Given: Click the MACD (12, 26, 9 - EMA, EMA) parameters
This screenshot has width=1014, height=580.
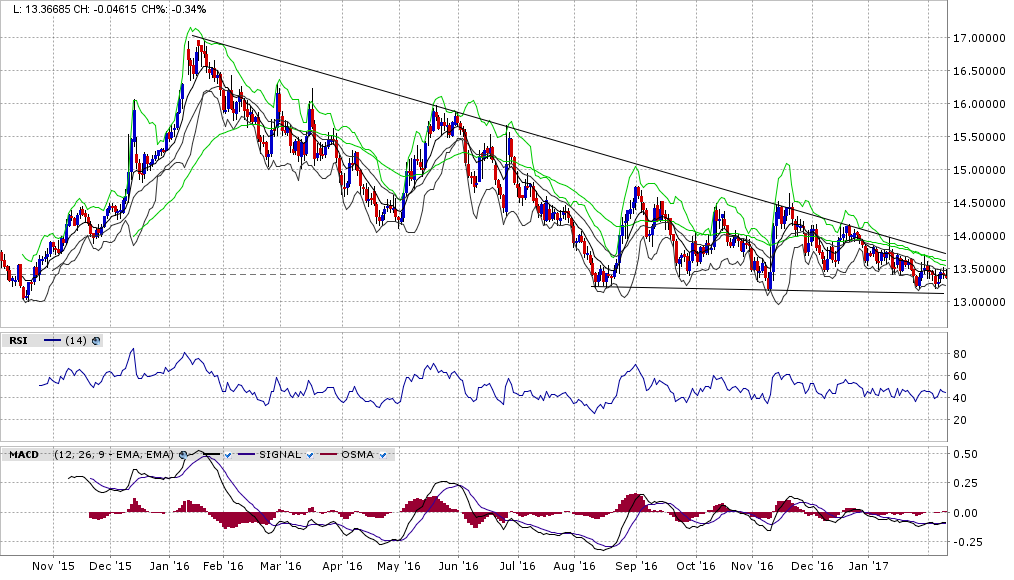Looking at the screenshot, I should tap(114, 455).
